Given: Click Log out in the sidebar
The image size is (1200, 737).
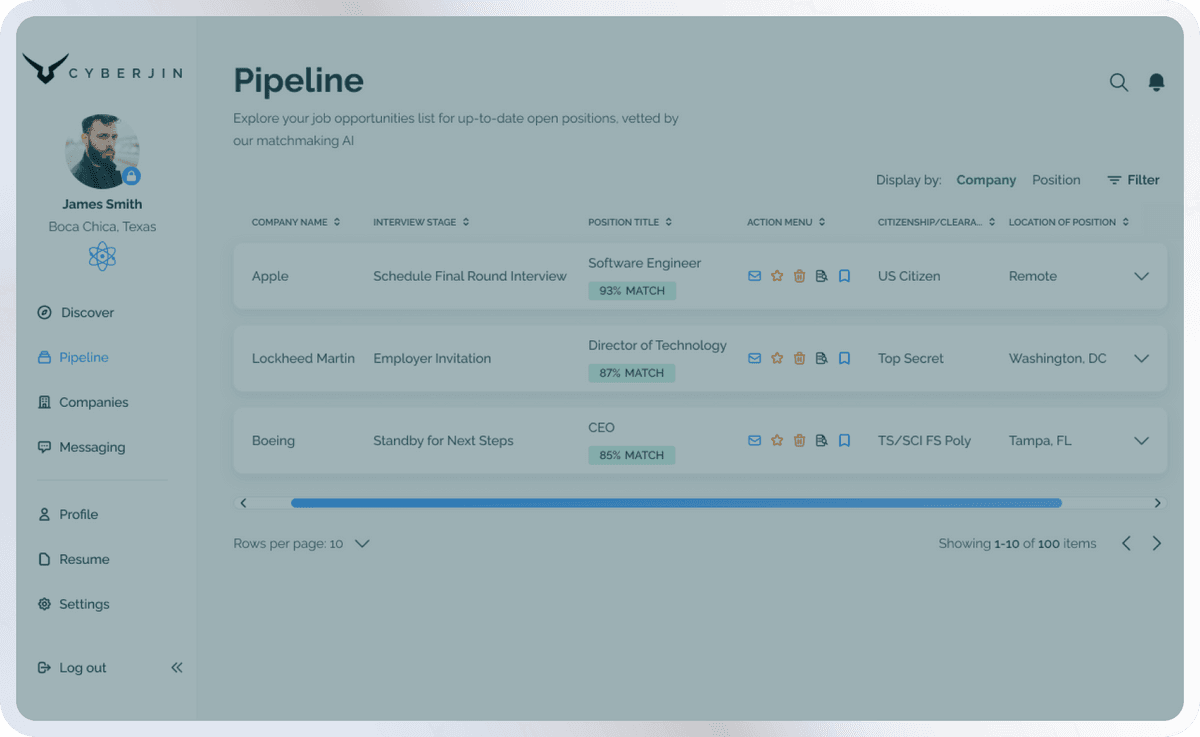Looking at the screenshot, I should point(71,668).
